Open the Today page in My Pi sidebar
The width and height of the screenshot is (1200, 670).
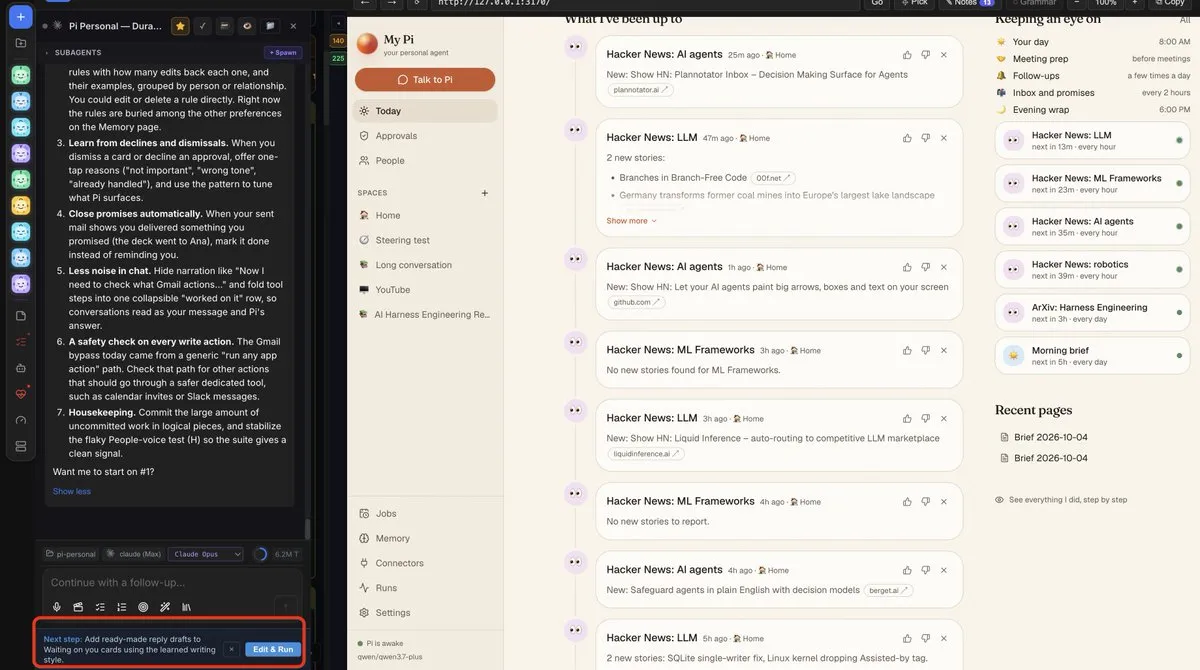tap(425, 111)
